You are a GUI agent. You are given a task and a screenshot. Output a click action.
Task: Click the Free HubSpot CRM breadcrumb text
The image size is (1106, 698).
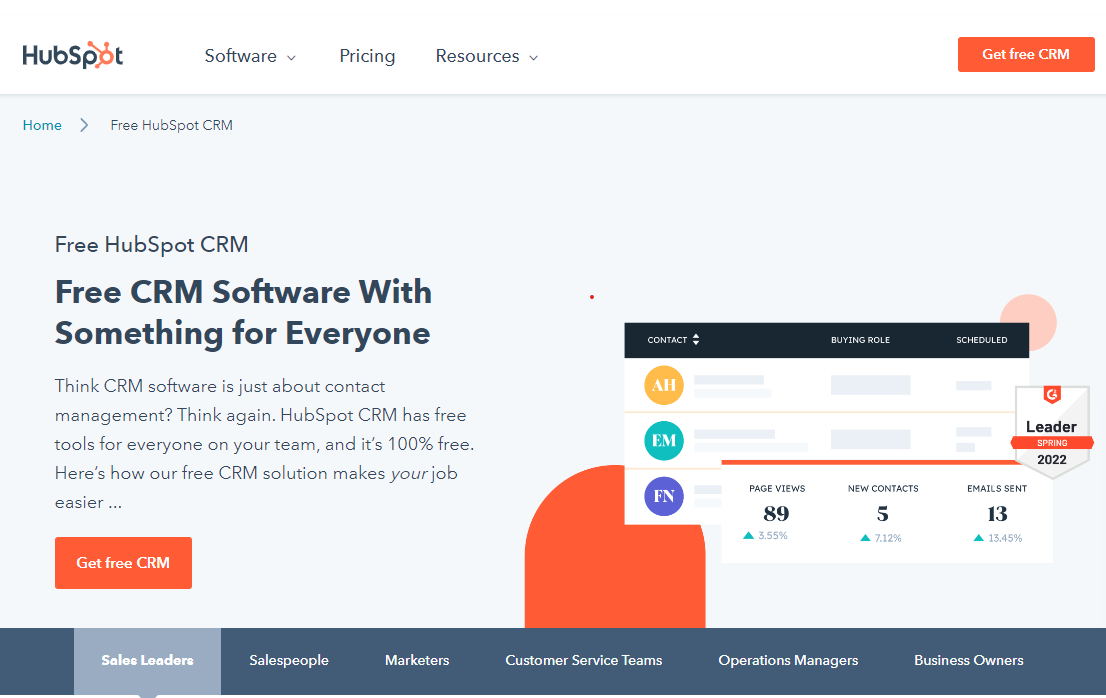click(171, 125)
